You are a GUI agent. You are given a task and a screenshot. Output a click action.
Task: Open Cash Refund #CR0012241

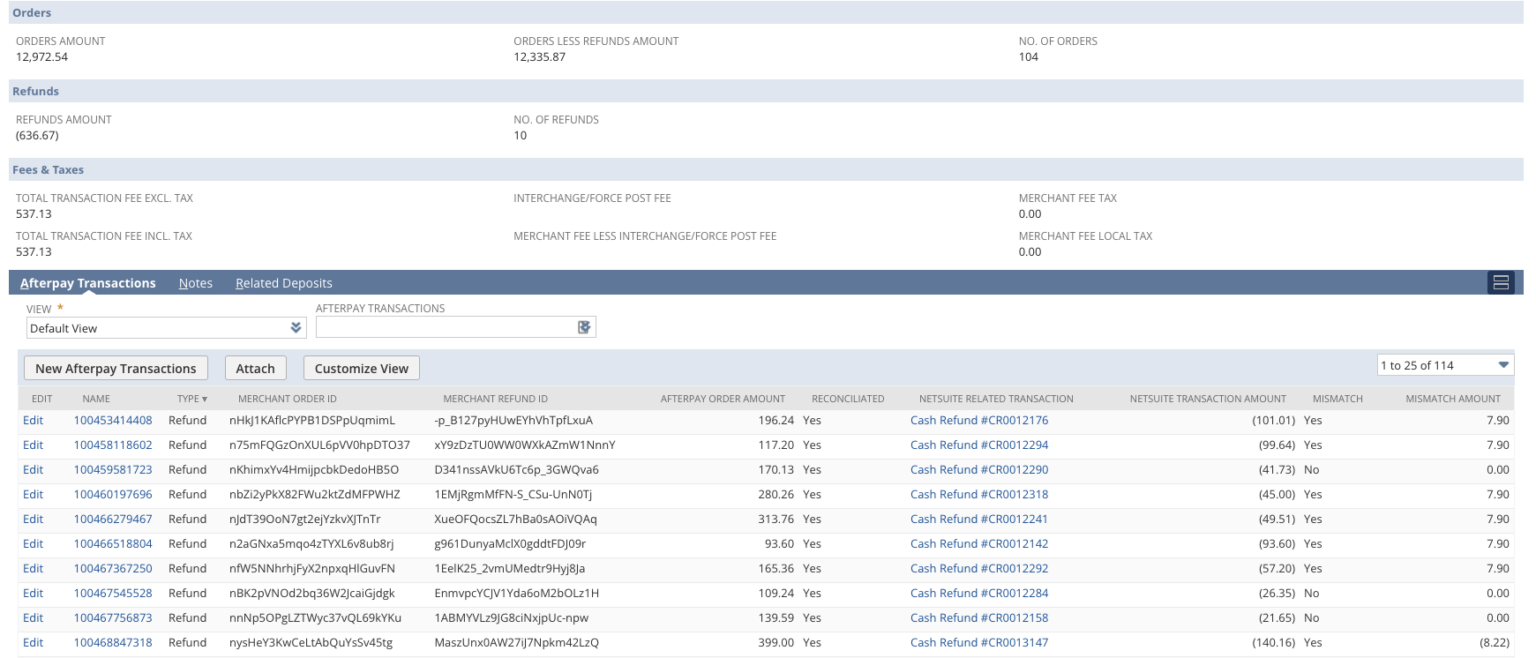click(979, 519)
